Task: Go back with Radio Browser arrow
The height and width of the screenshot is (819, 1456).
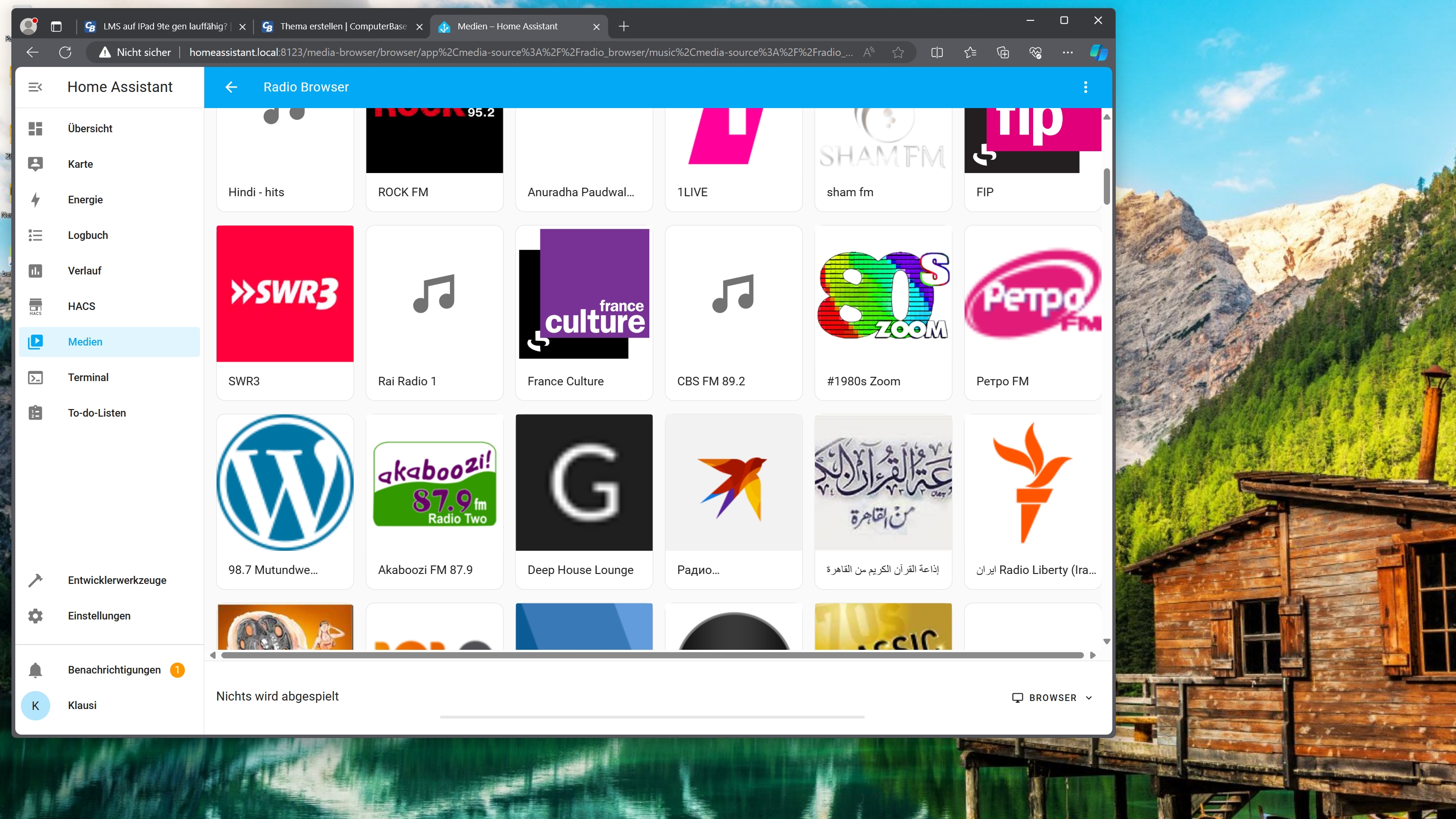Action: pyautogui.click(x=231, y=87)
